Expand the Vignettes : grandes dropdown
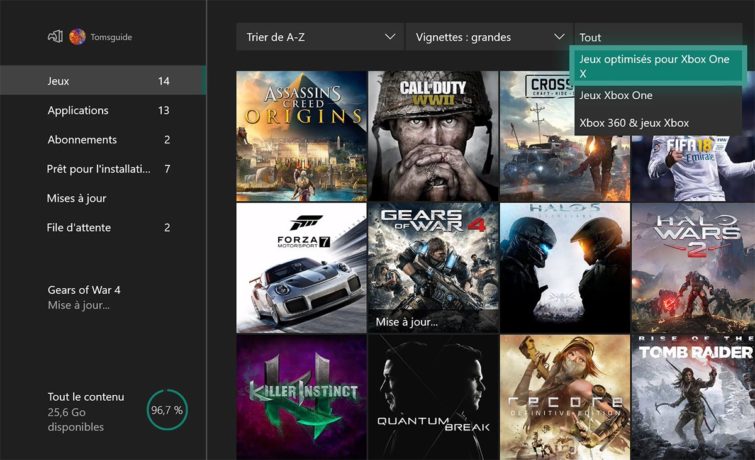The height and width of the screenshot is (460, 755). (x=489, y=37)
